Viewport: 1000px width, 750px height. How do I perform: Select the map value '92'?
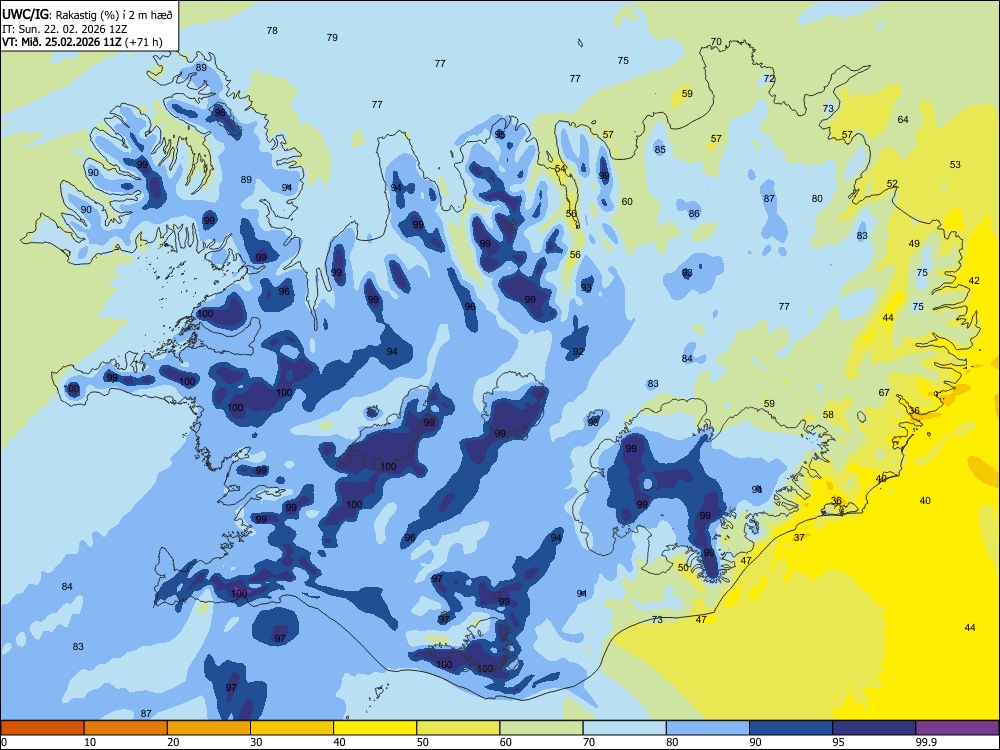pos(578,352)
